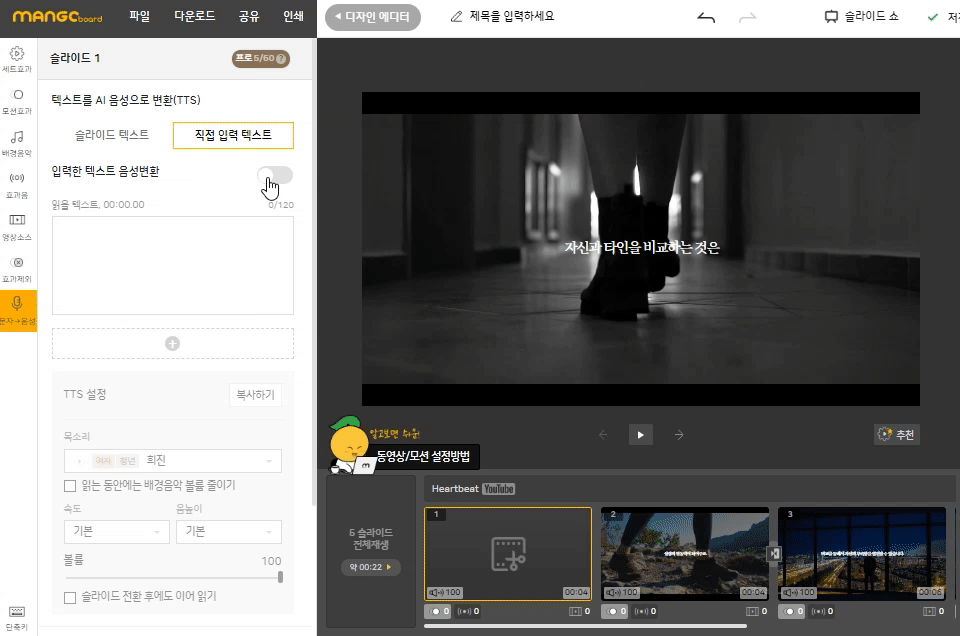Check 읽는 동안에는 배경음악 볼륨 줄이기
960x636 pixels.
70,486
